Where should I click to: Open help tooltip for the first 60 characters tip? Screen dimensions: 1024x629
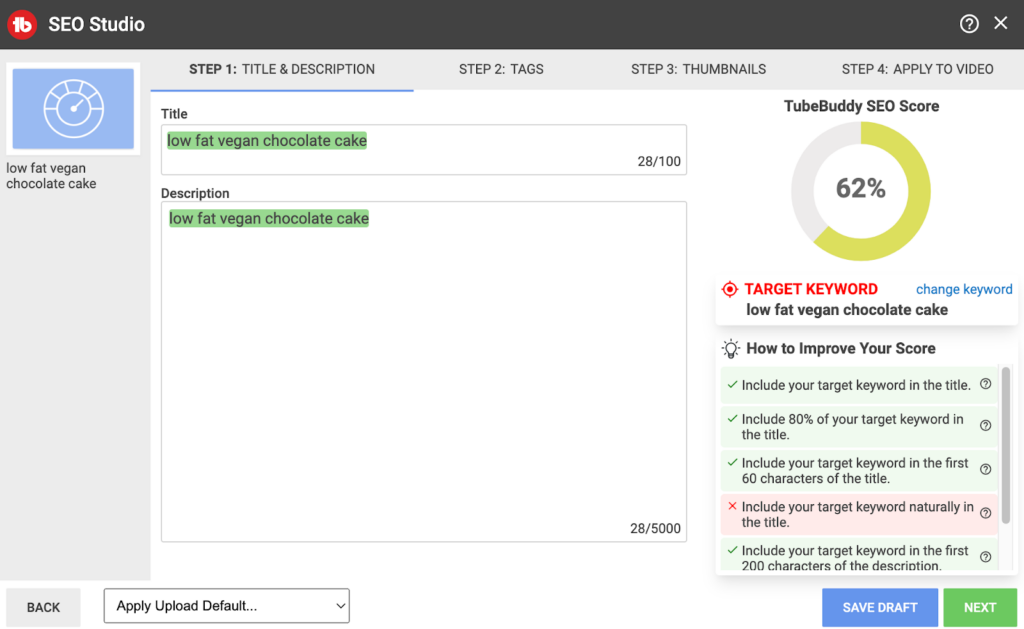tap(985, 469)
